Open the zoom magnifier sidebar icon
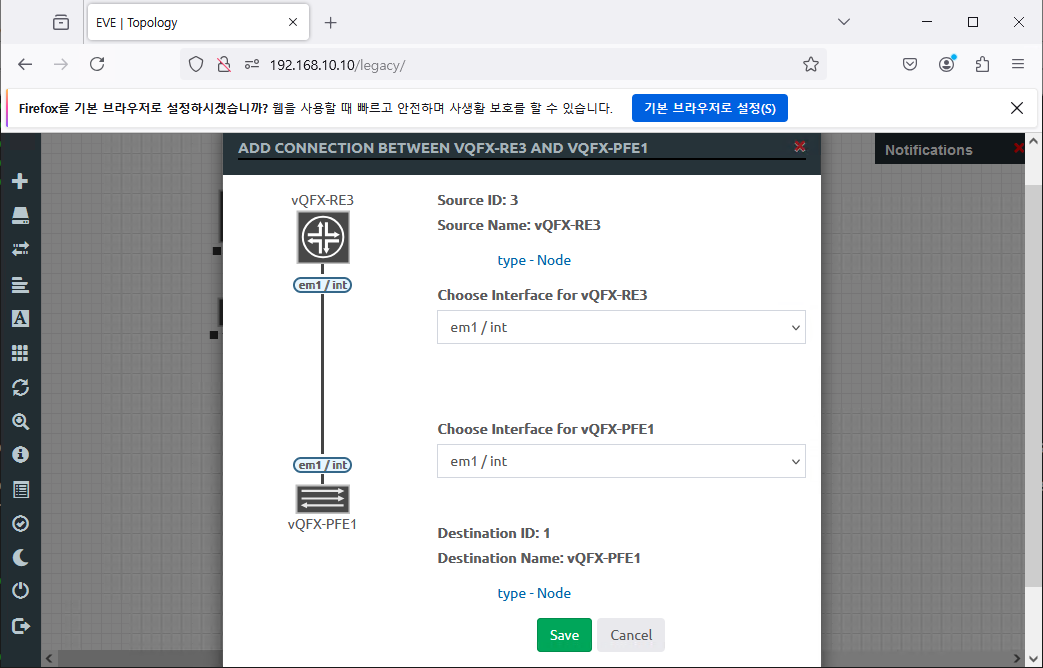The width and height of the screenshot is (1043, 668). tap(20, 421)
